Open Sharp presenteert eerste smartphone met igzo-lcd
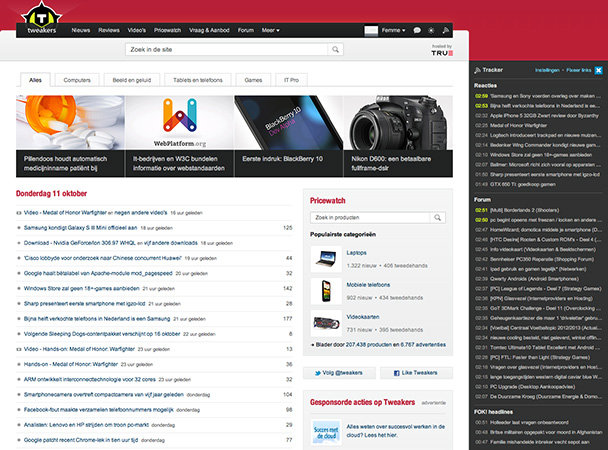Screen dimensions: 608x450 [x=84, y=303]
